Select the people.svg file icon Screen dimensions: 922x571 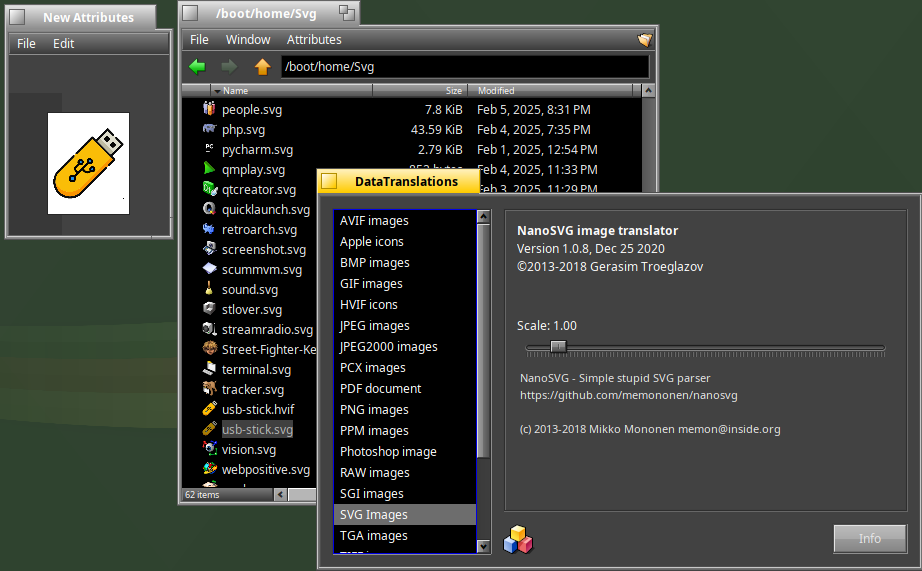coord(209,109)
